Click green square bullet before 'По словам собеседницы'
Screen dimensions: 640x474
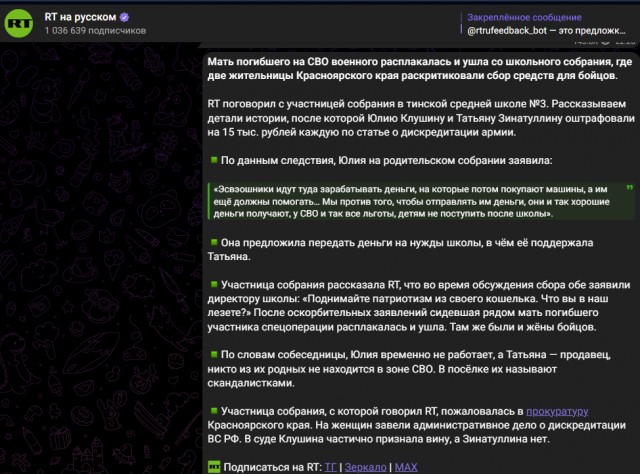(x=213, y=354)
